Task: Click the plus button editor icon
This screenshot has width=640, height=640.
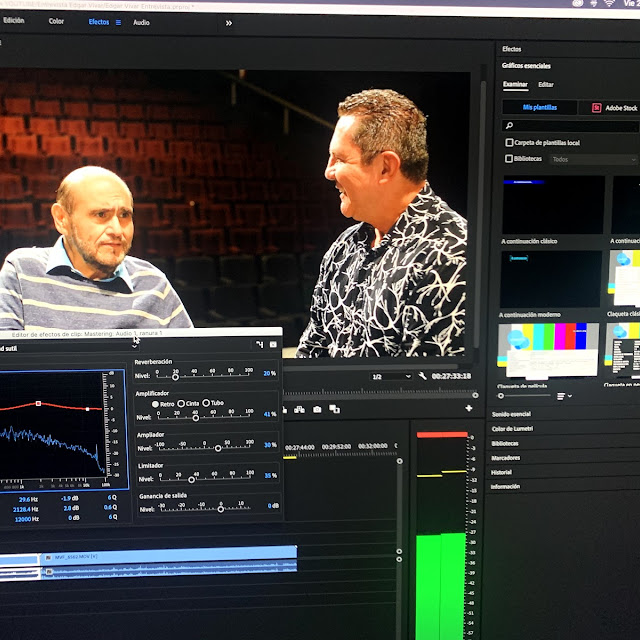Action: point(468,408)
